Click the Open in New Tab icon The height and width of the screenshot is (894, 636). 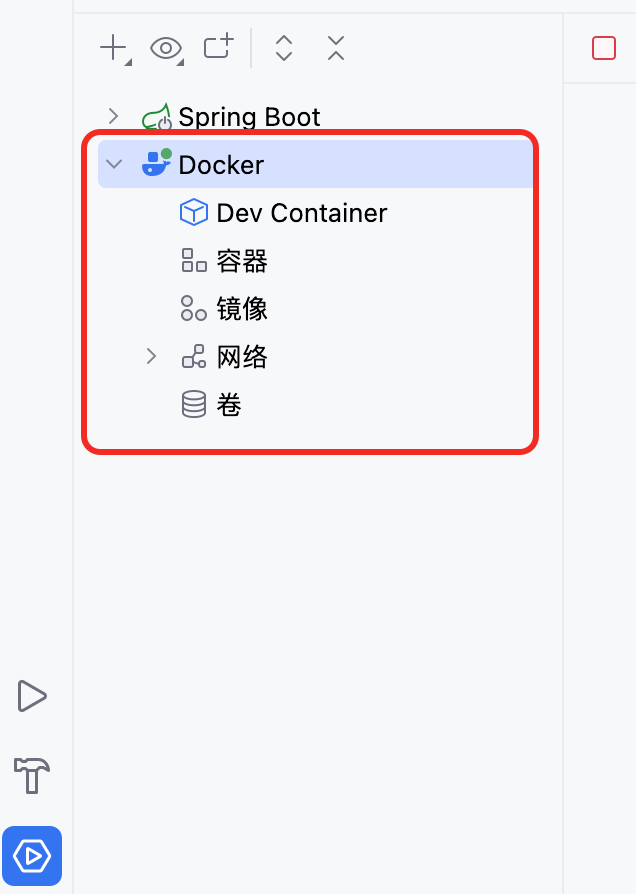[219, 47]
